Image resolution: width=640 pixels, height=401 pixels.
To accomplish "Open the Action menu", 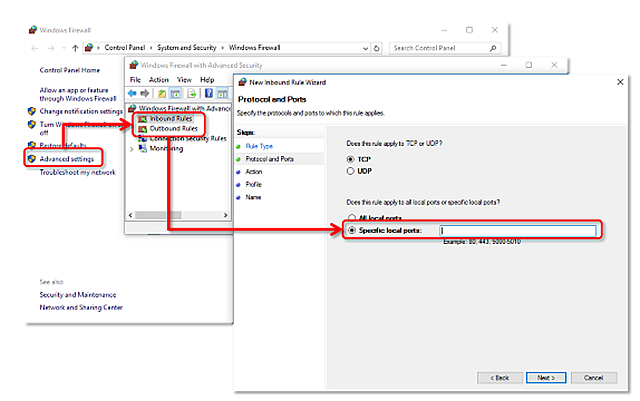I will [159, 79].
